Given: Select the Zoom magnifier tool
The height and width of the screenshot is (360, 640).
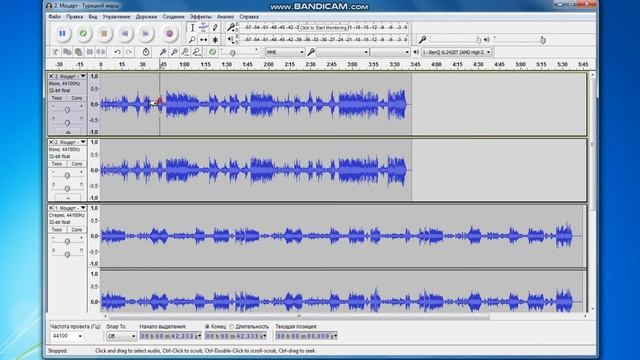Looking at the screenshot, I should [192, 40].
